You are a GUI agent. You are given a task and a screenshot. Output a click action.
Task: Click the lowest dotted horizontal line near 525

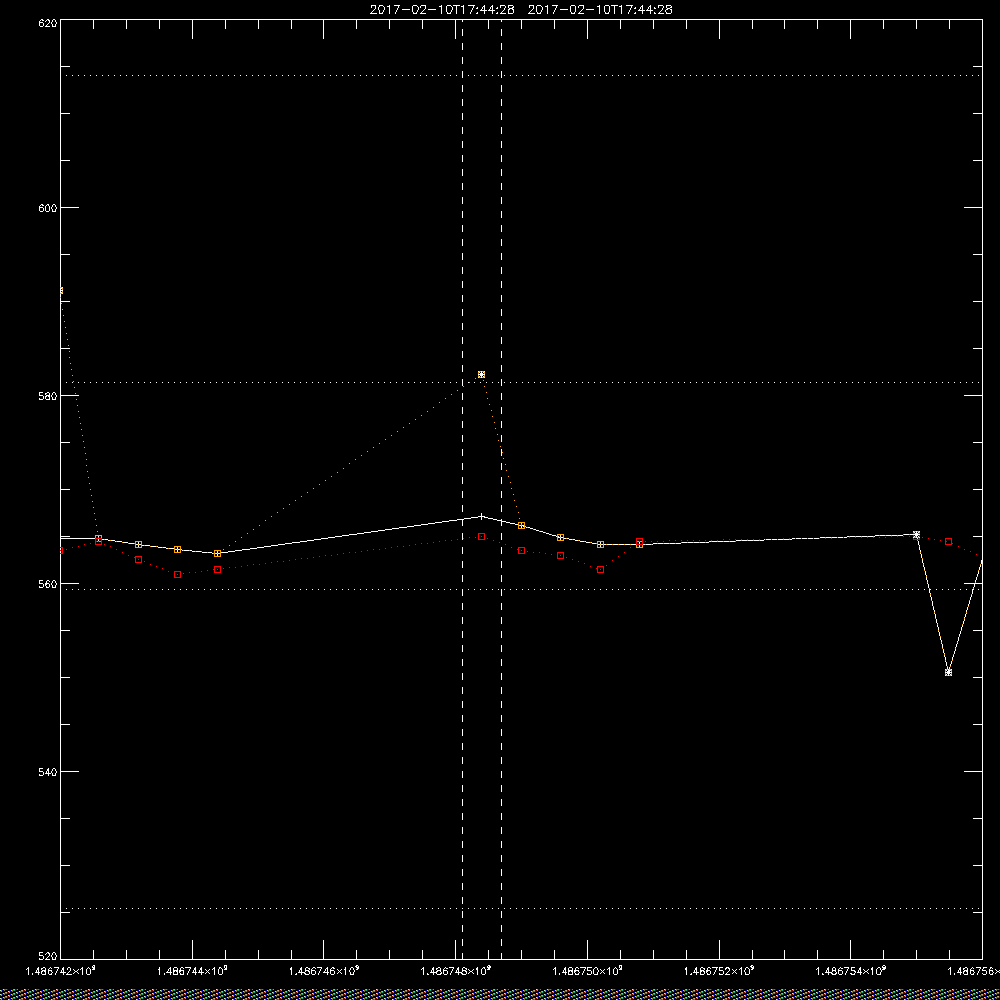[521, 908]
